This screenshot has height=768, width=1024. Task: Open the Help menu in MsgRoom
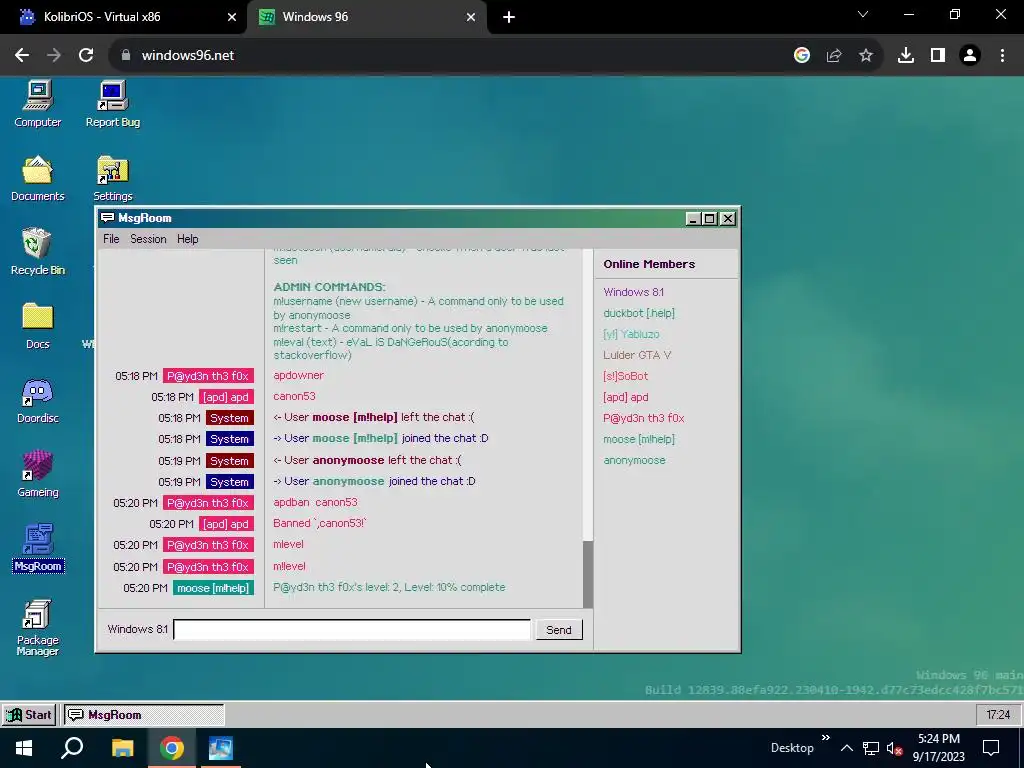[187, 239]
